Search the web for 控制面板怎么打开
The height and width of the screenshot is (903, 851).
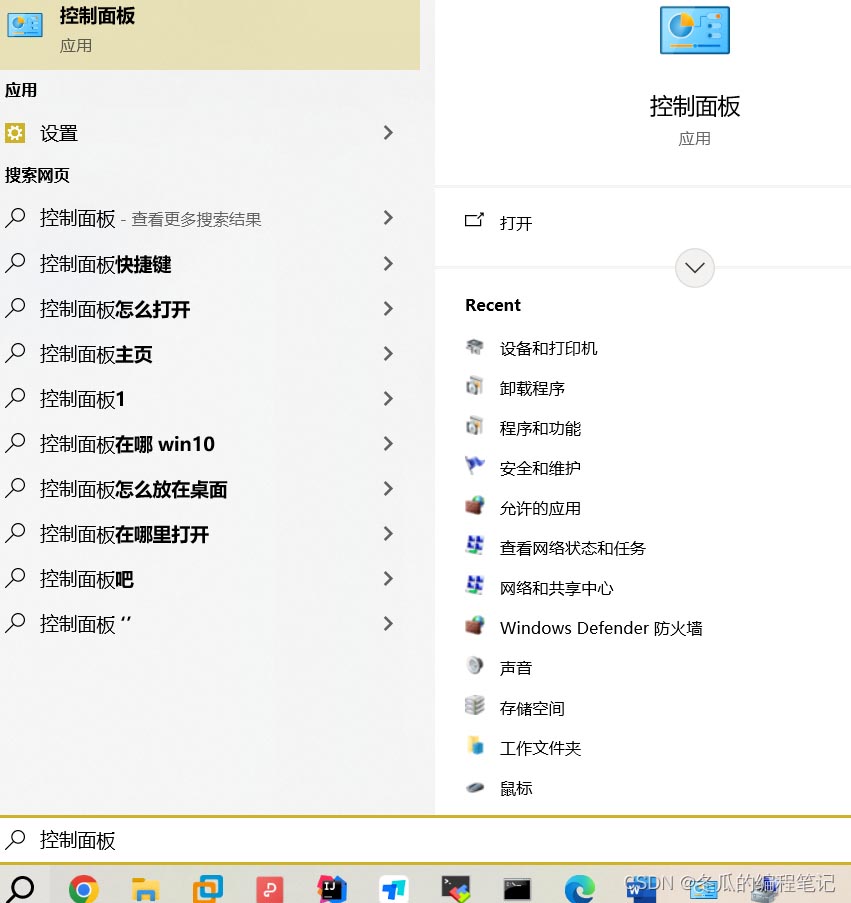115,309
